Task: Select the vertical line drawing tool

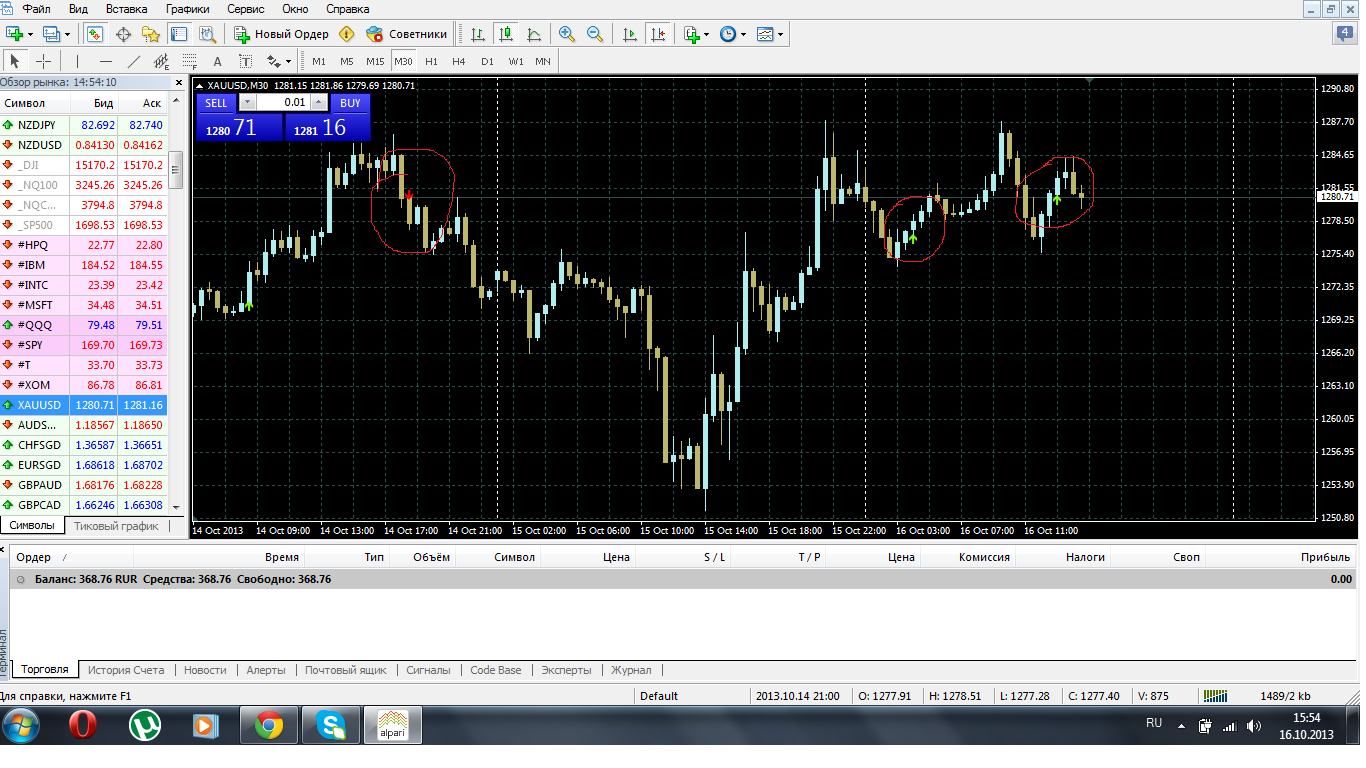Action: click(77, 61)
